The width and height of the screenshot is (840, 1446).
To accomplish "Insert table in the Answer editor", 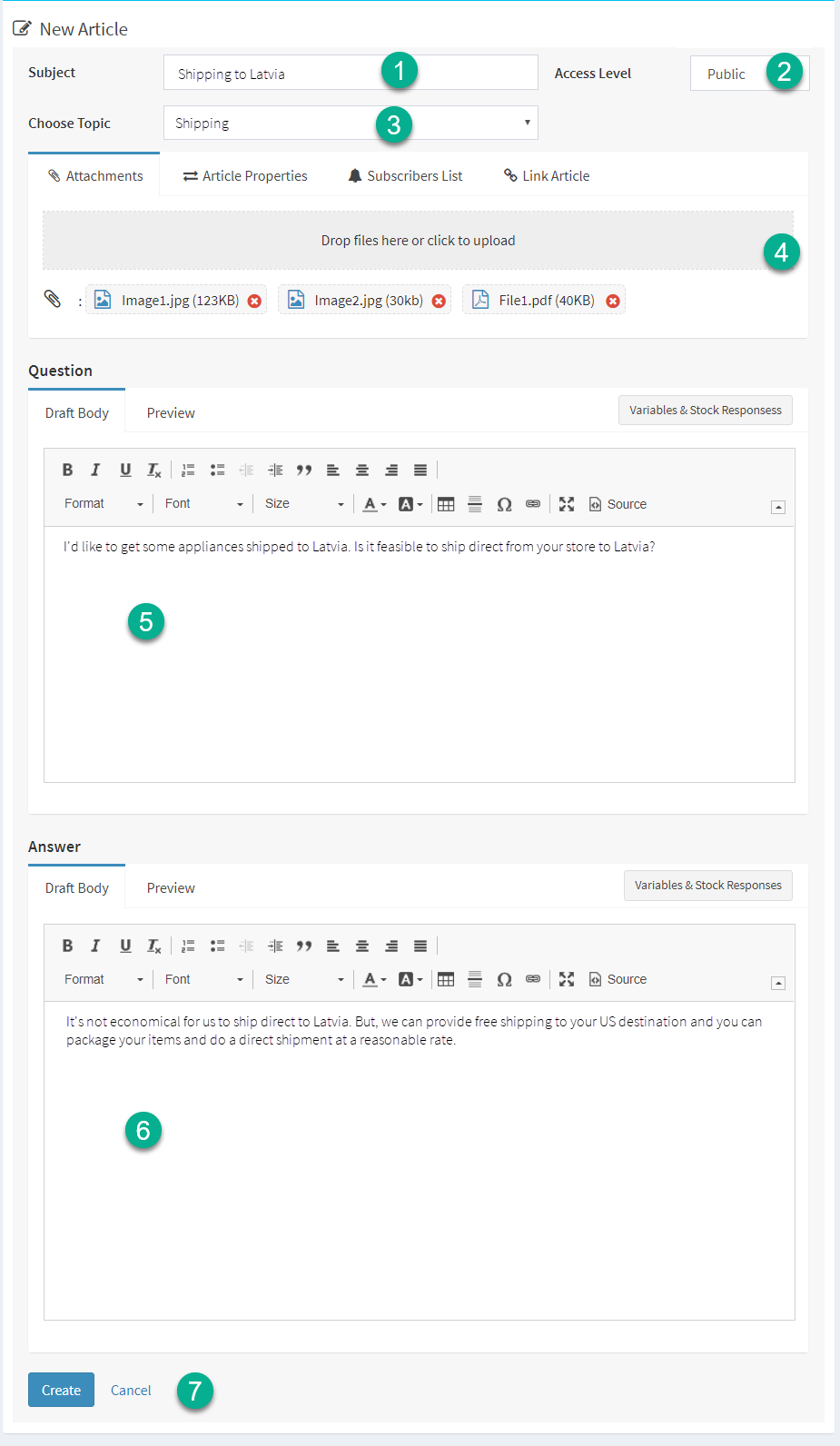I will point(446,979).
